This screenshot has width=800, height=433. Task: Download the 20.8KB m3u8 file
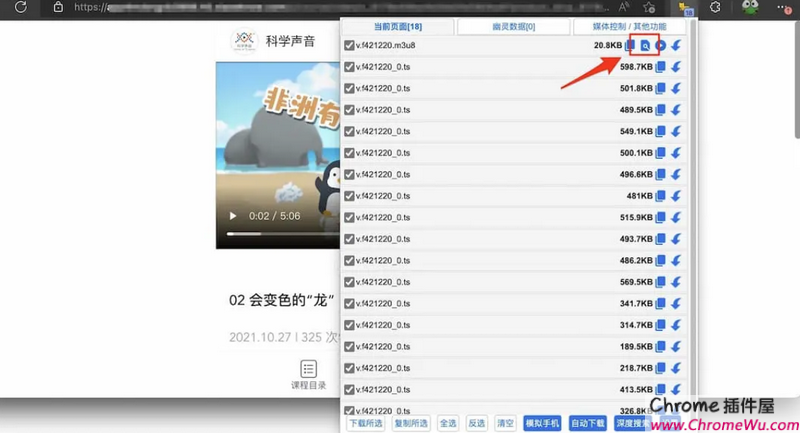tap(677, 46)
